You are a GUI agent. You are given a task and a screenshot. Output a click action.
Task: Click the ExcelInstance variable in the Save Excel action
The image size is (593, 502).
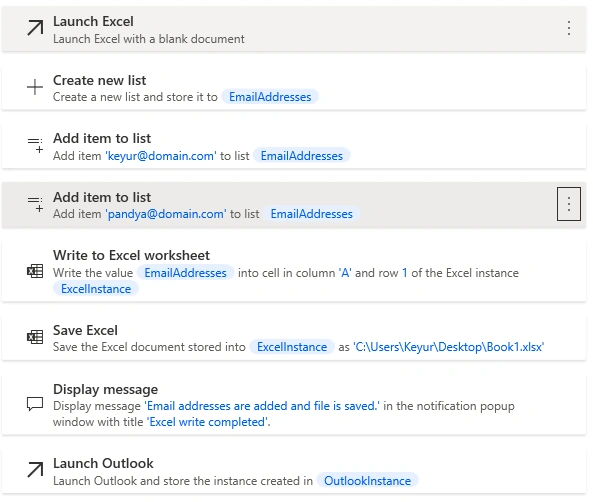pyautogui.click(x=292, y=347)
